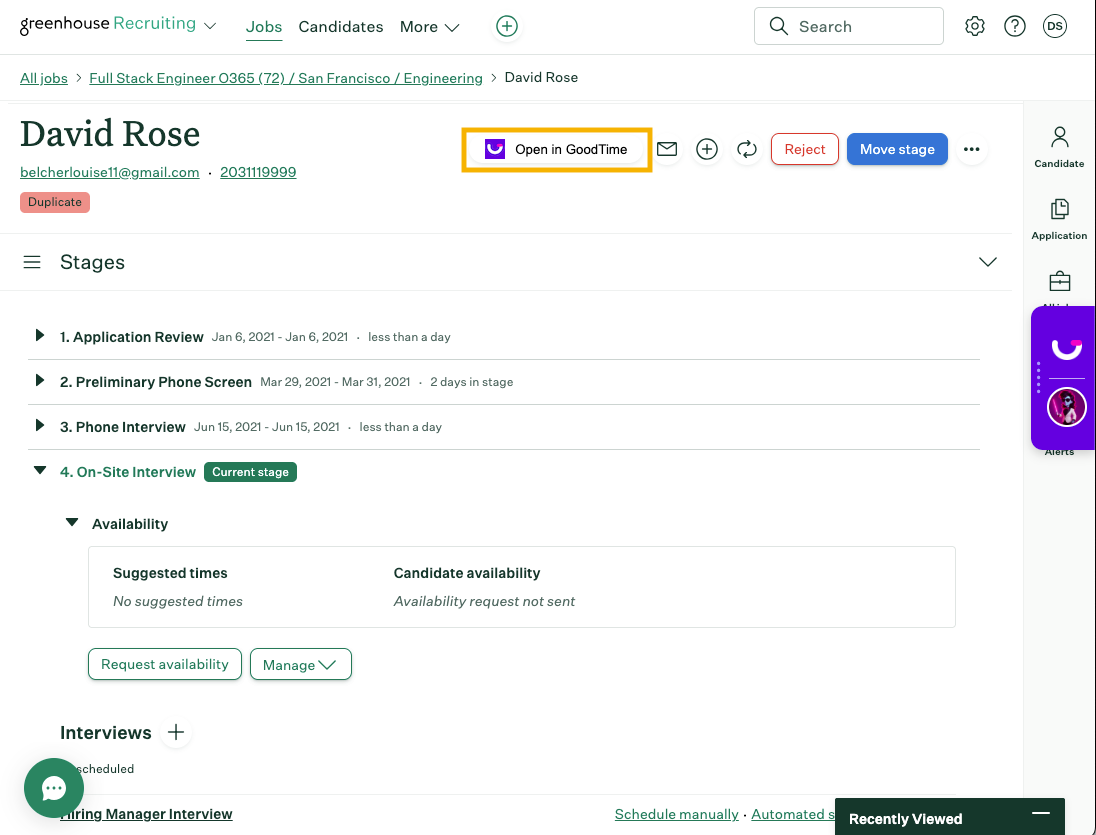The image size is (1096, 835).
Task: Click the avatar in the GoodTime widget
Action: coord(1067,407)
